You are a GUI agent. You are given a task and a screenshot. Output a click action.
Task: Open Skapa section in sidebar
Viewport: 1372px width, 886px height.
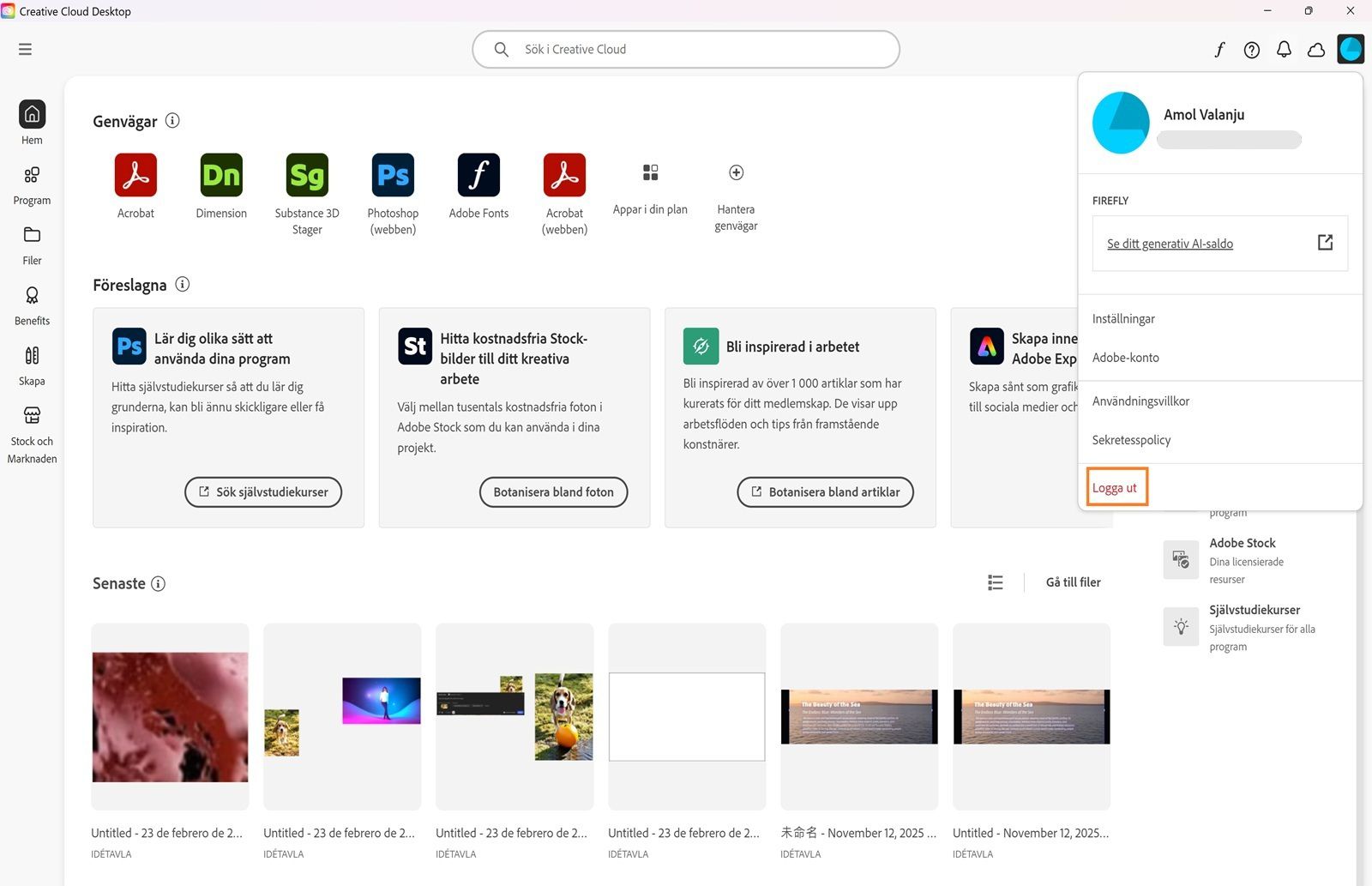coord(32,365)
